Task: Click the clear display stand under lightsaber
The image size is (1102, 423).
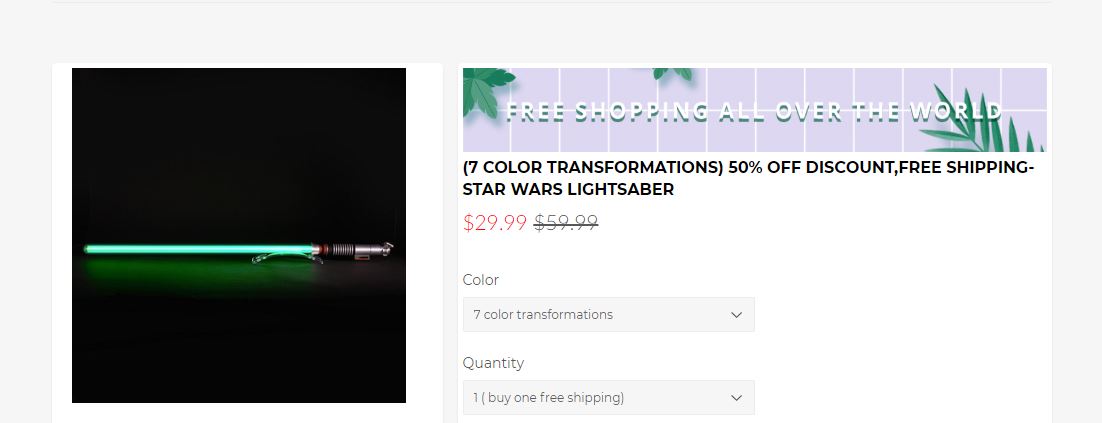Action: point(287,258)
